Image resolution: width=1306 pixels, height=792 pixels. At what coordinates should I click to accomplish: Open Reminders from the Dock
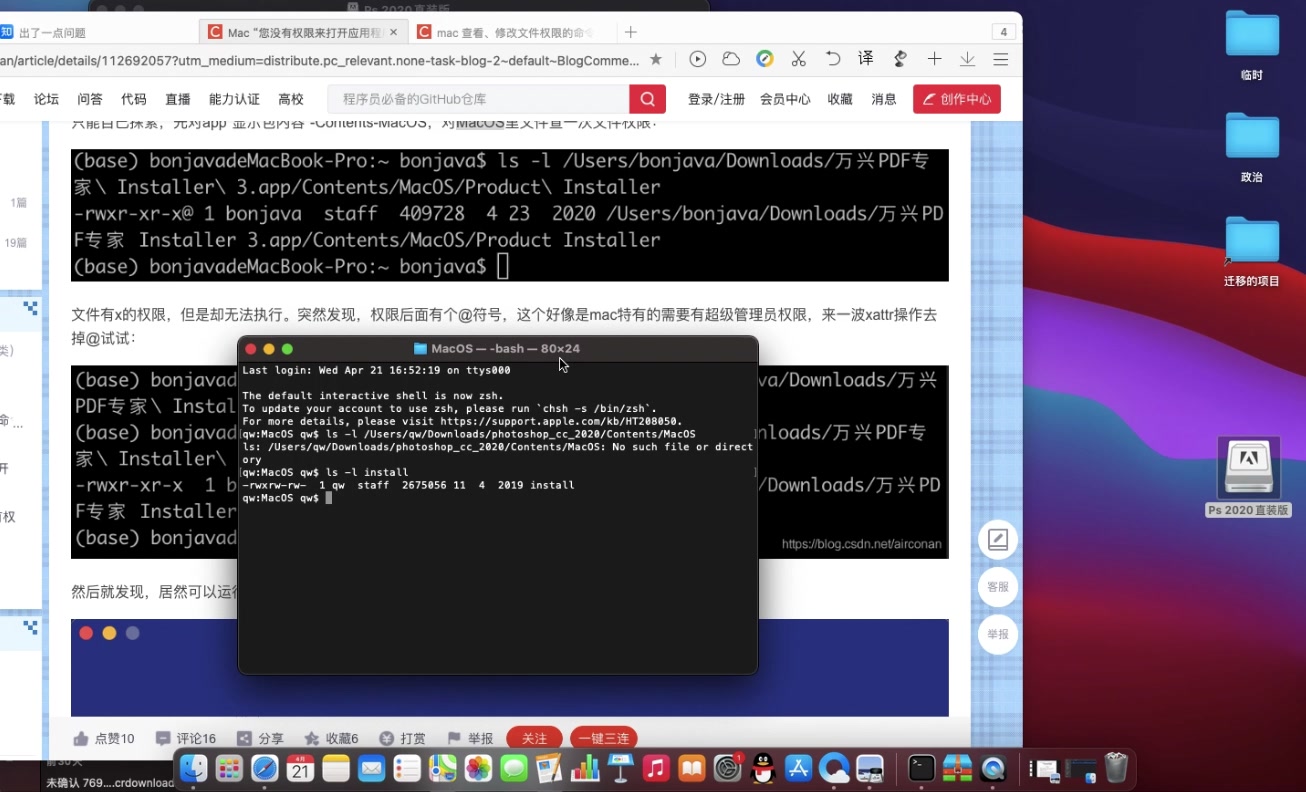point(407,768)
